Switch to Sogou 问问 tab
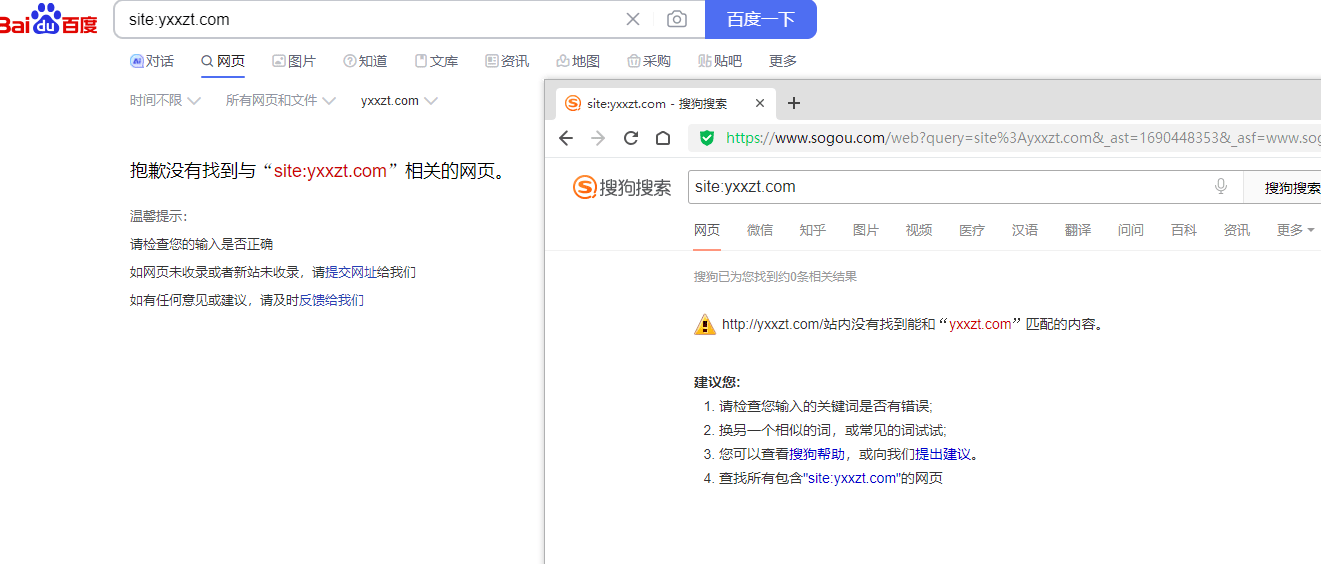1321x564 pixels. pos(1131,230)
